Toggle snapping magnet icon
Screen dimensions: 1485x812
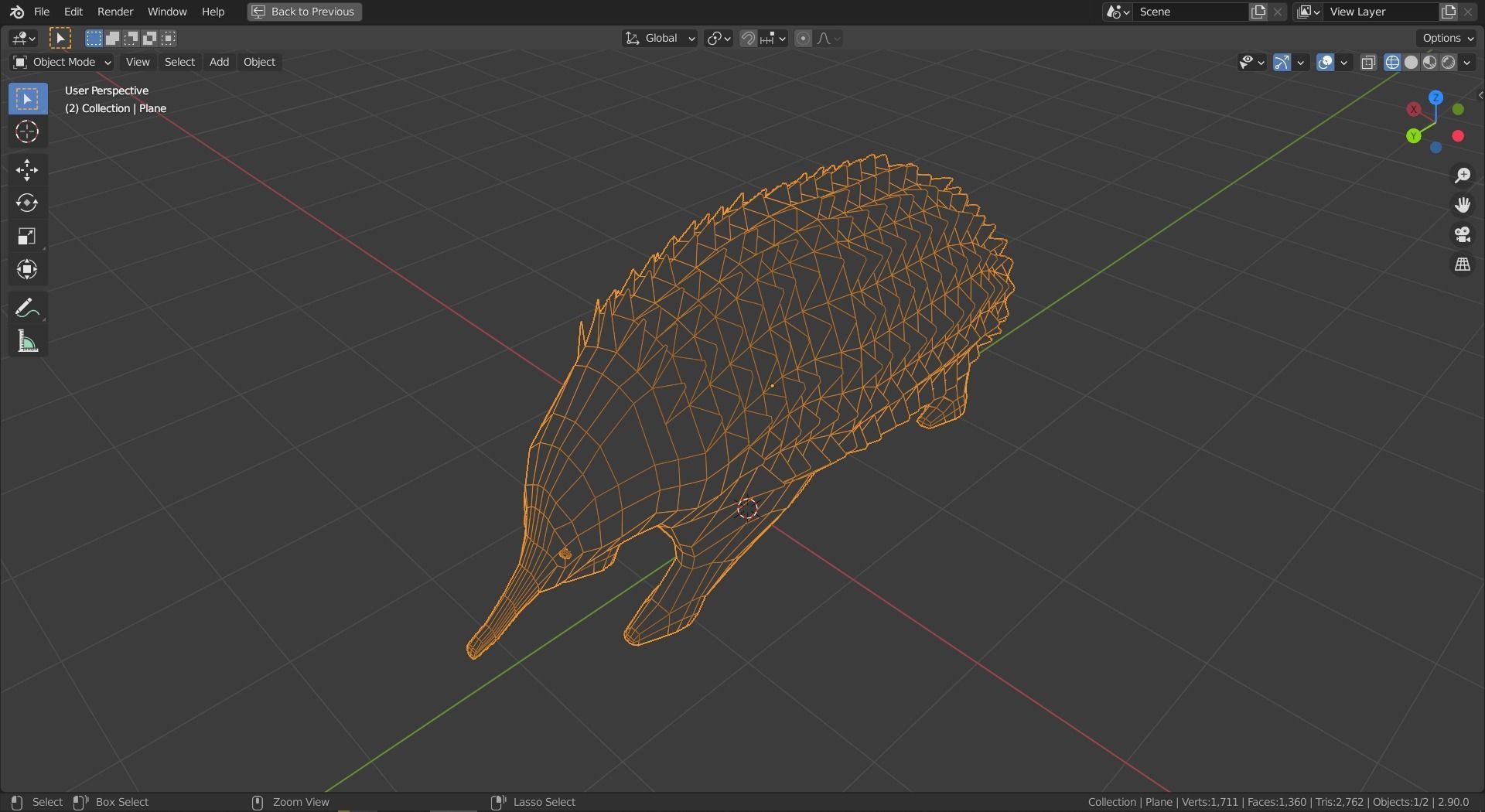click(x=748, y=38)
